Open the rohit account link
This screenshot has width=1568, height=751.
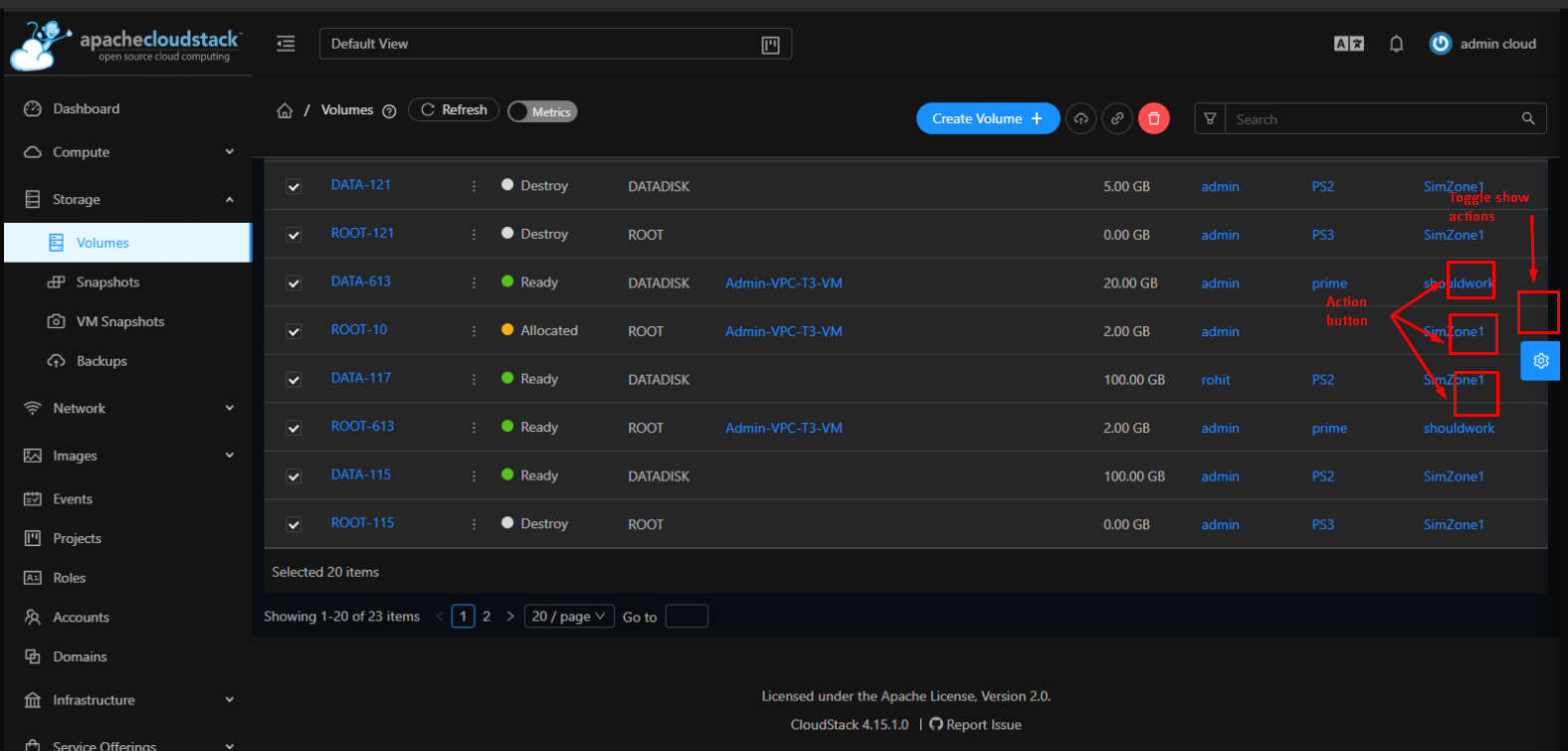1216,380
